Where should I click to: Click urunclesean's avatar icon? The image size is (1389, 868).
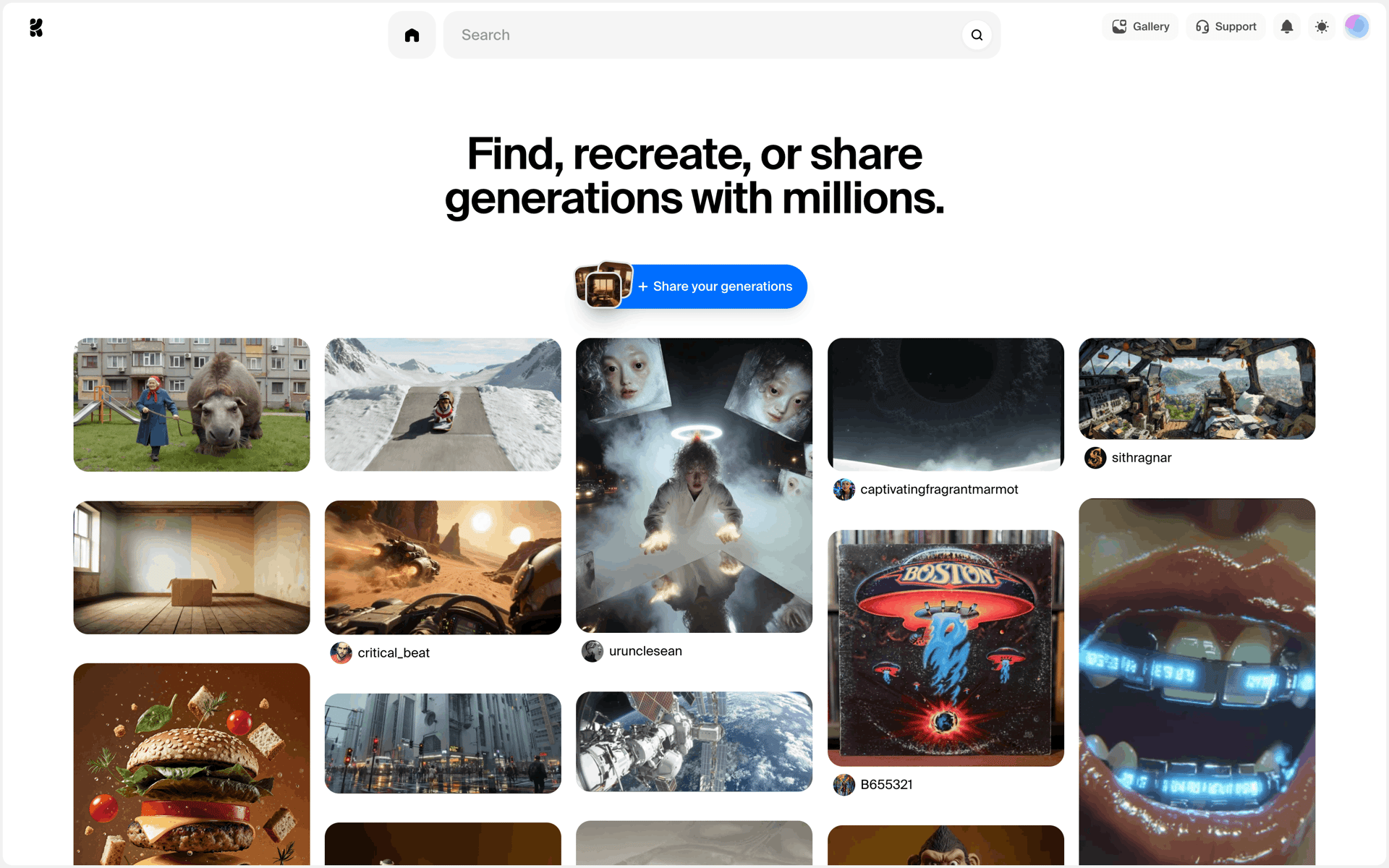click(x=592, y=651)
